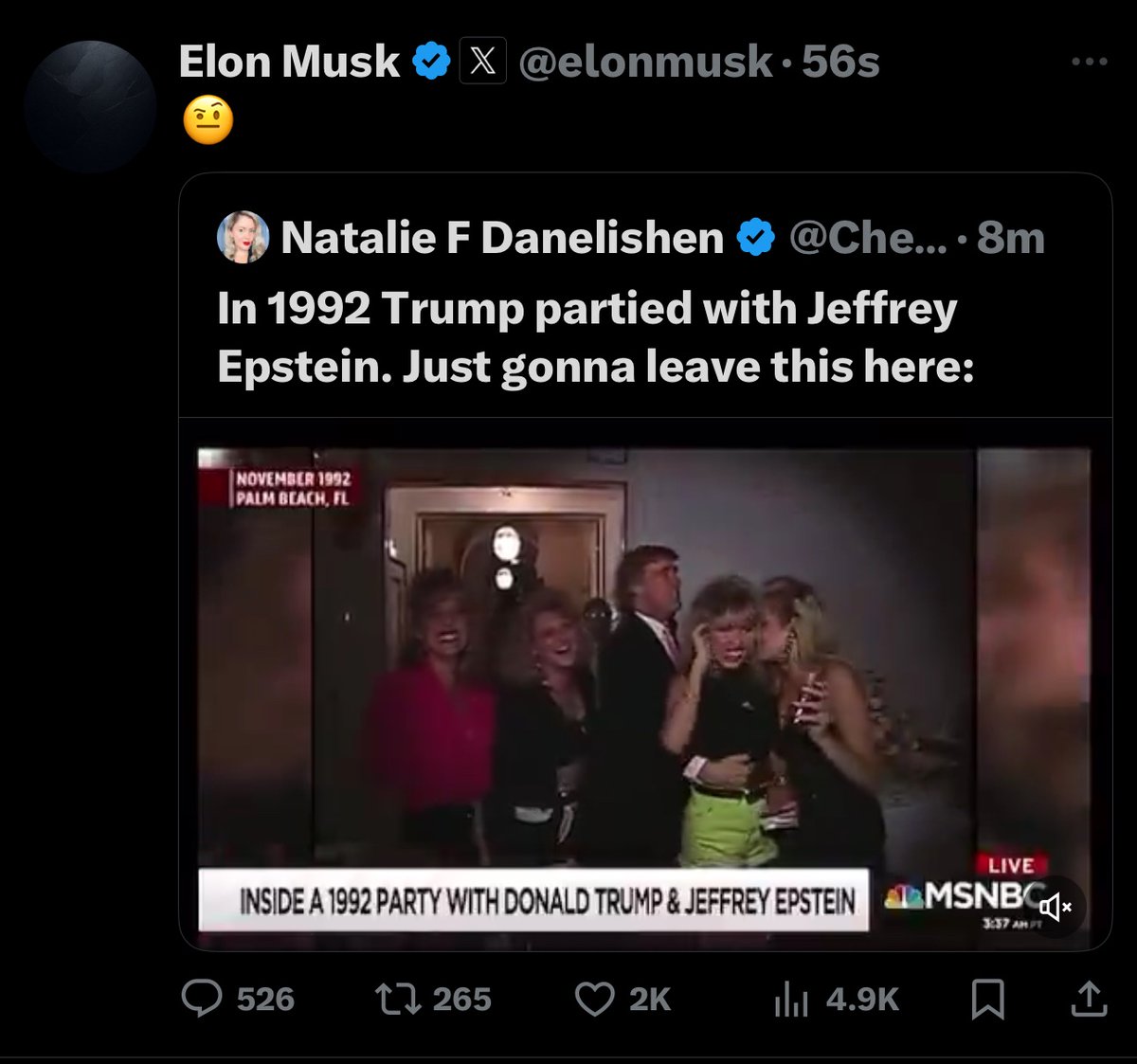Open Natalie F Danelishen's small profile photo
Screen dimensions: 1137x1064
(x=243, y=237)
